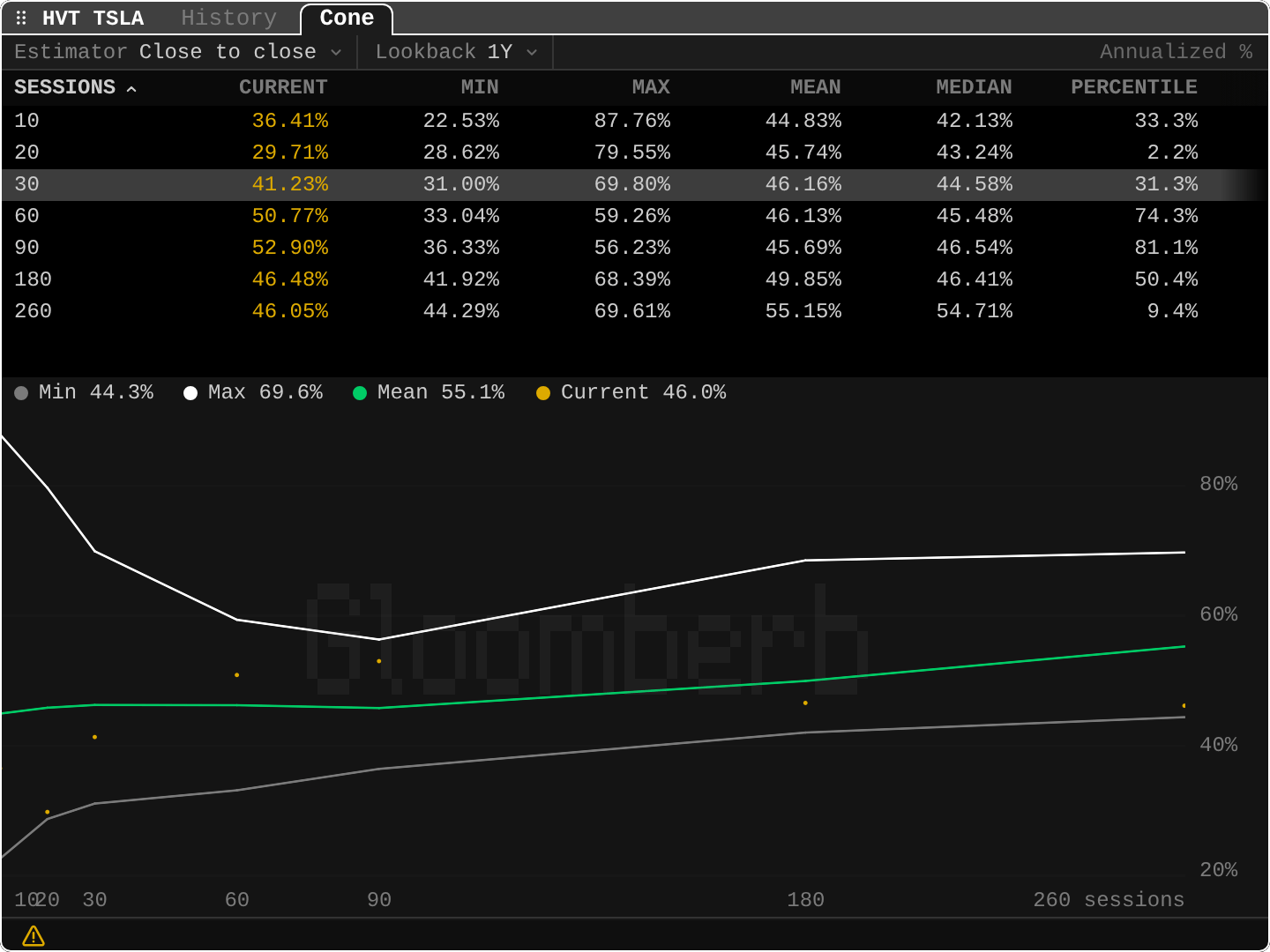Select the 20 sessions row
This screenshot has width=1270, height=952.
click(635, 152)
